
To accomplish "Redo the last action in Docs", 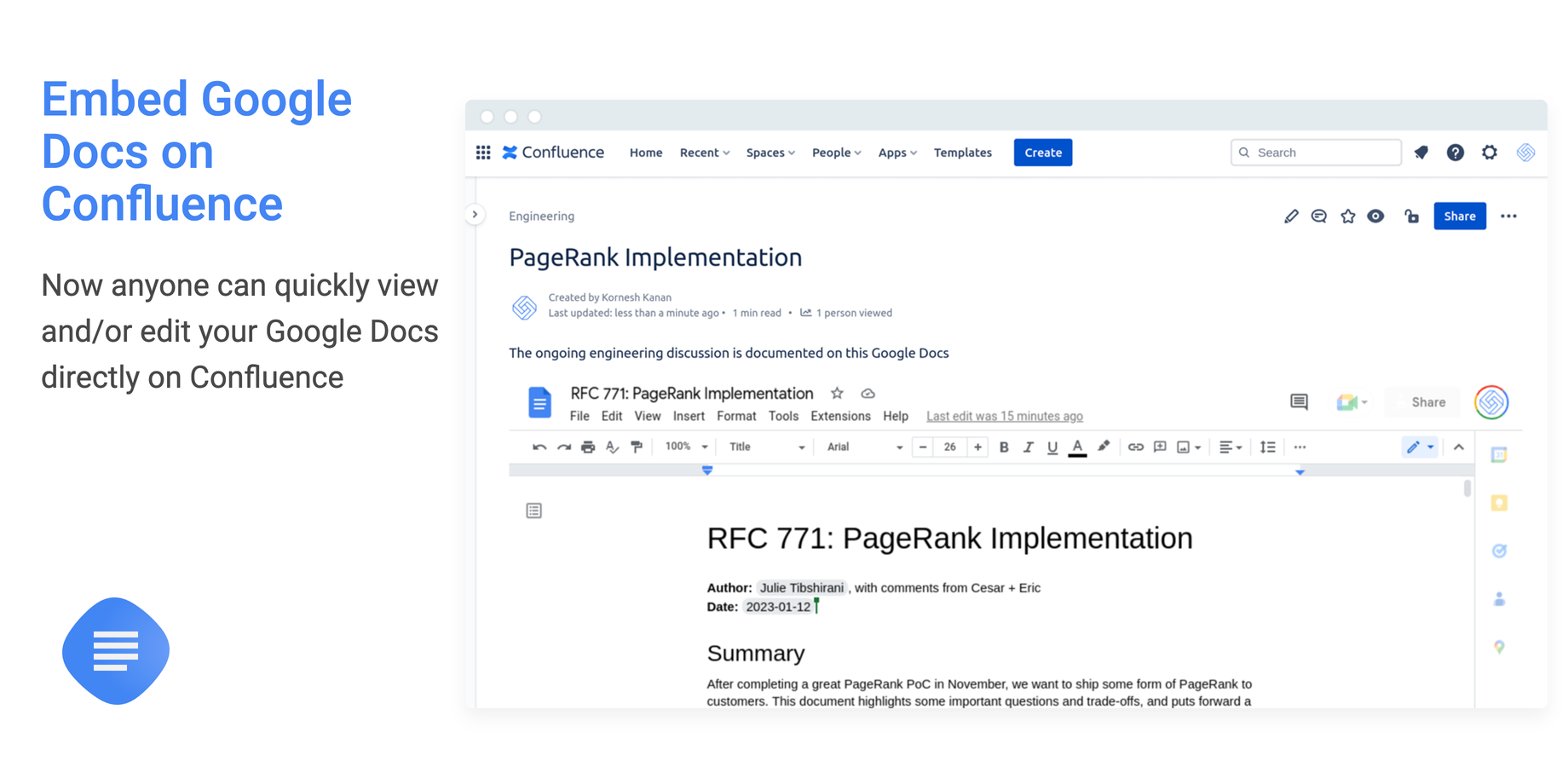I will (563, 447).
